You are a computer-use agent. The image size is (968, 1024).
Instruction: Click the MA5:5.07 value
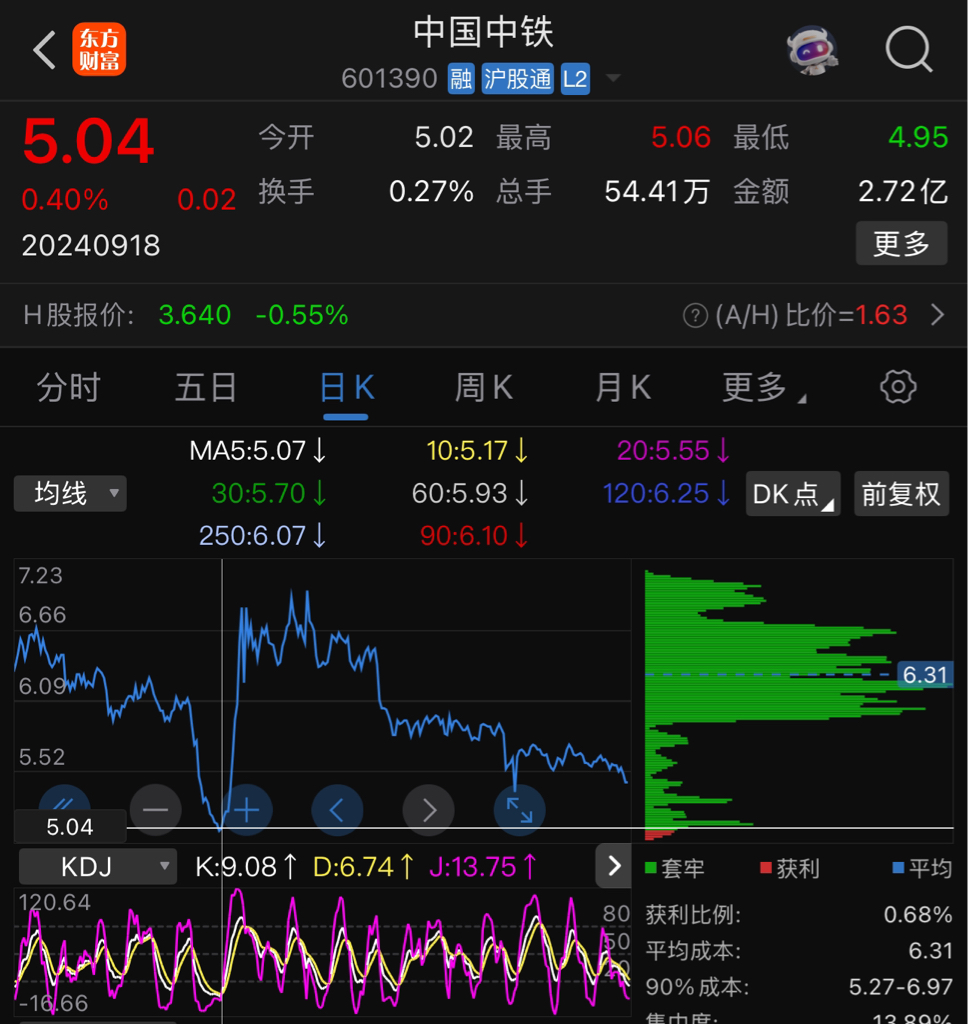point(257,451)
